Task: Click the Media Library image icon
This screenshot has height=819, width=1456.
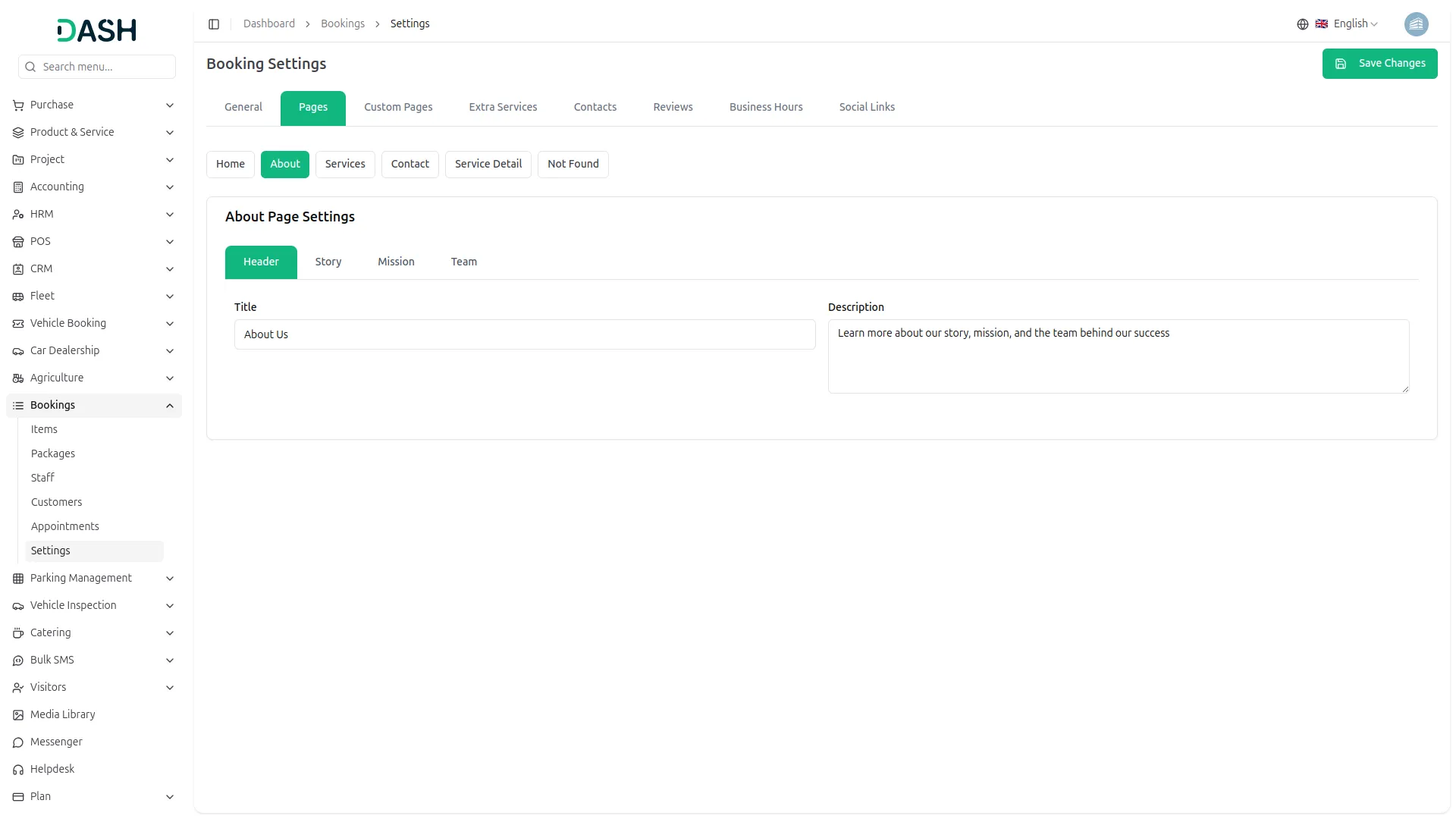Action: 18,715
